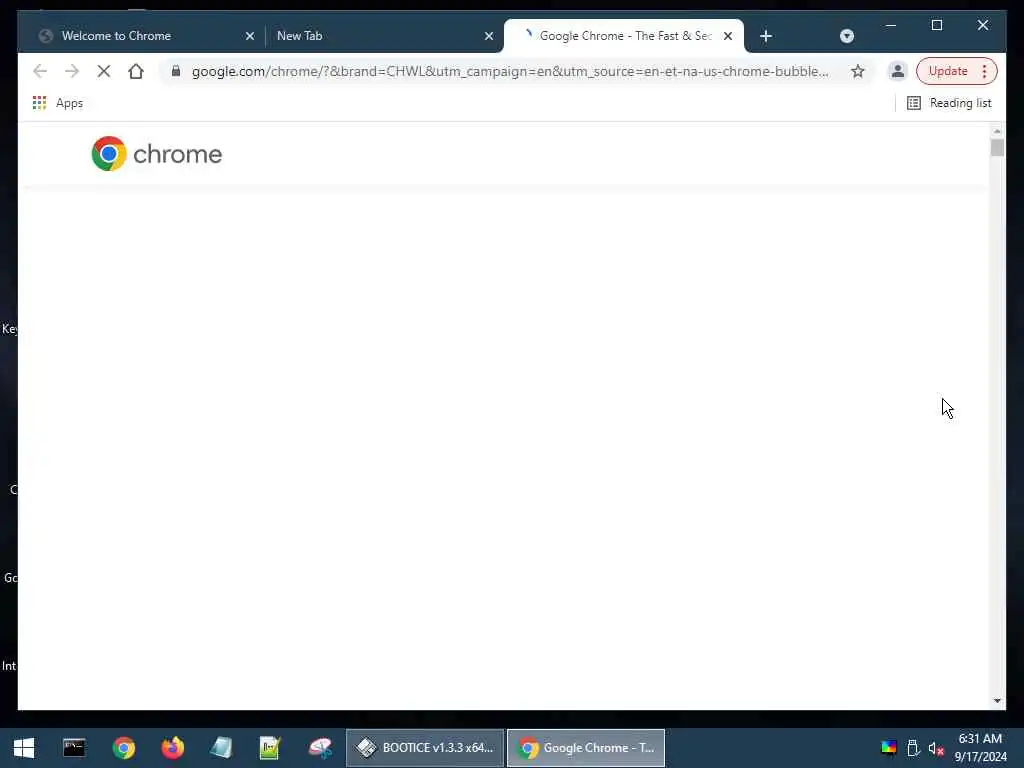Screen dimensions: 1024x768
Task: Select the Google Chrome - The Fast & Secure tab
Action: (624, 36)
